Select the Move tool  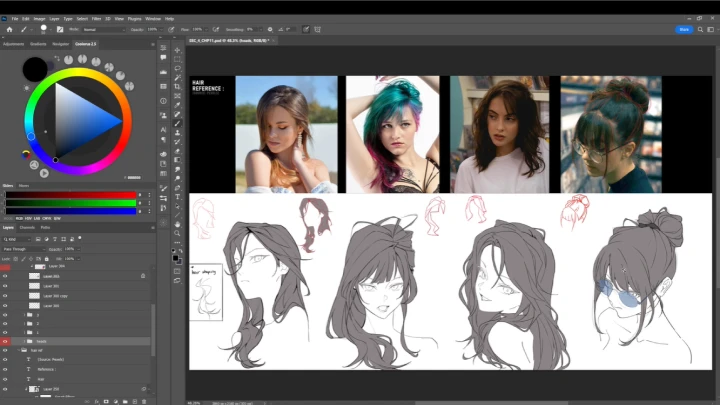tap(177, 50)
